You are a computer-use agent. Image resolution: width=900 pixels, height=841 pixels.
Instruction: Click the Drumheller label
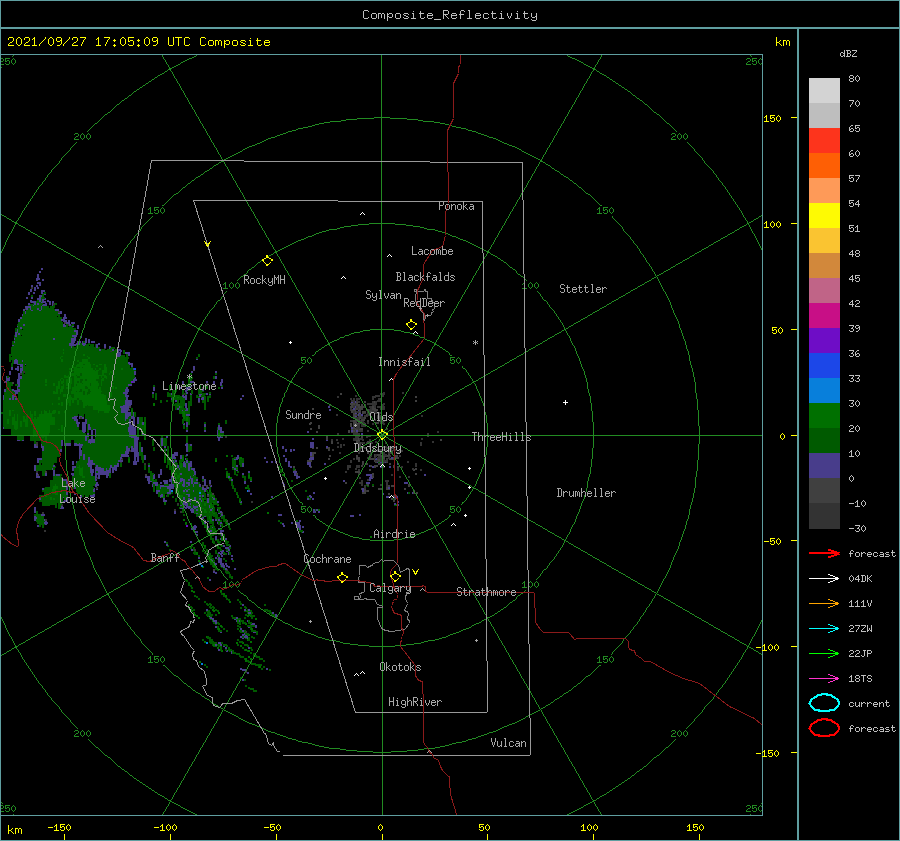click(x=586, y=493)
